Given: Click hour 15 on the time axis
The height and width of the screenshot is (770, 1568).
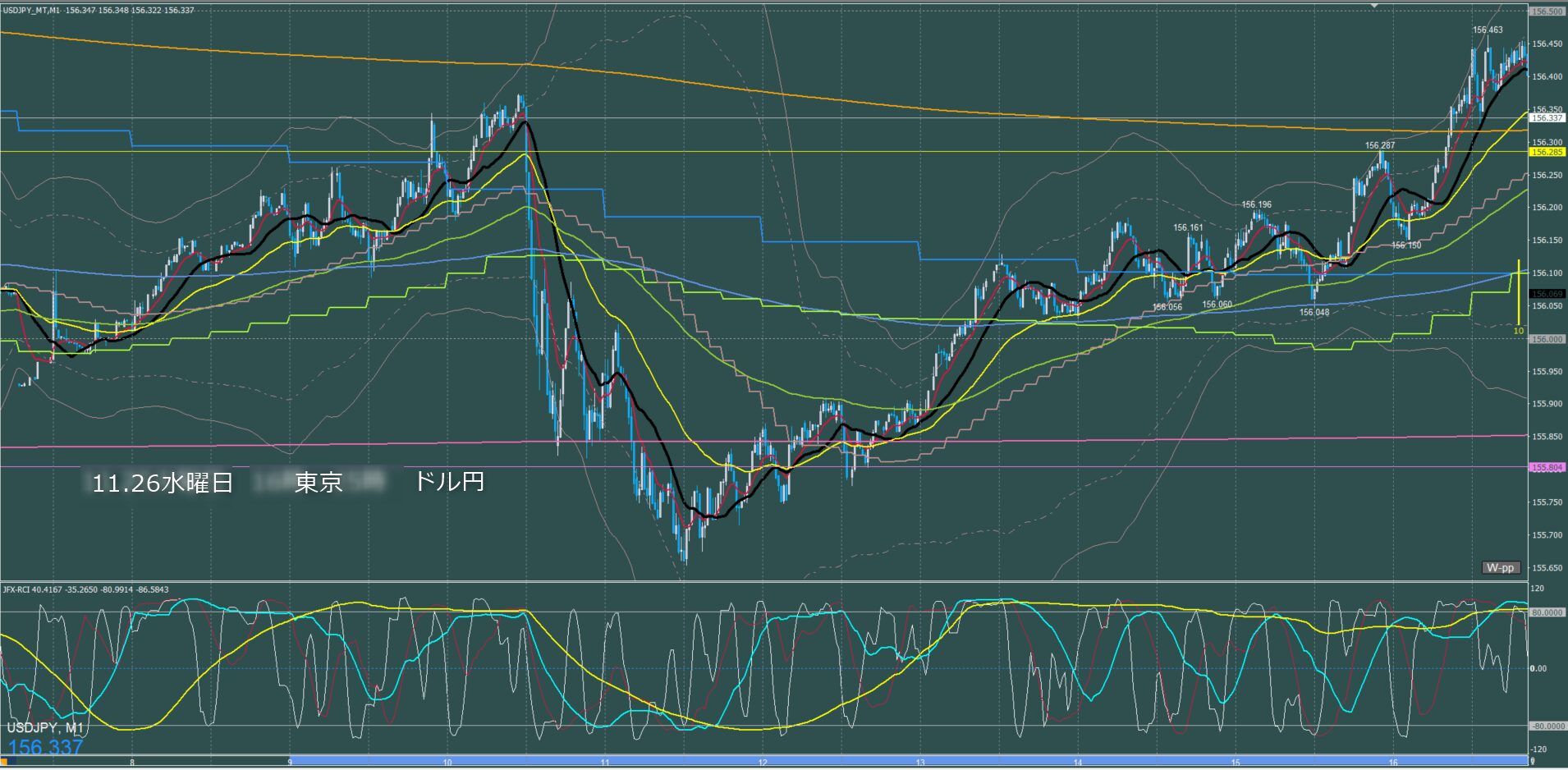Looking at the screenshot, I should 1236,763.
